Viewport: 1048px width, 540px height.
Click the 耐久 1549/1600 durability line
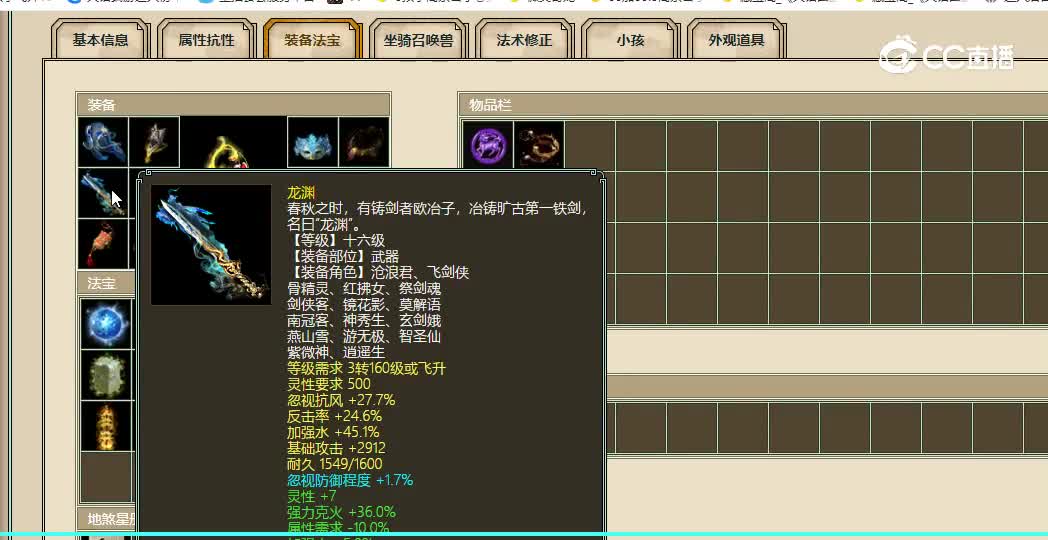(334, 464)
